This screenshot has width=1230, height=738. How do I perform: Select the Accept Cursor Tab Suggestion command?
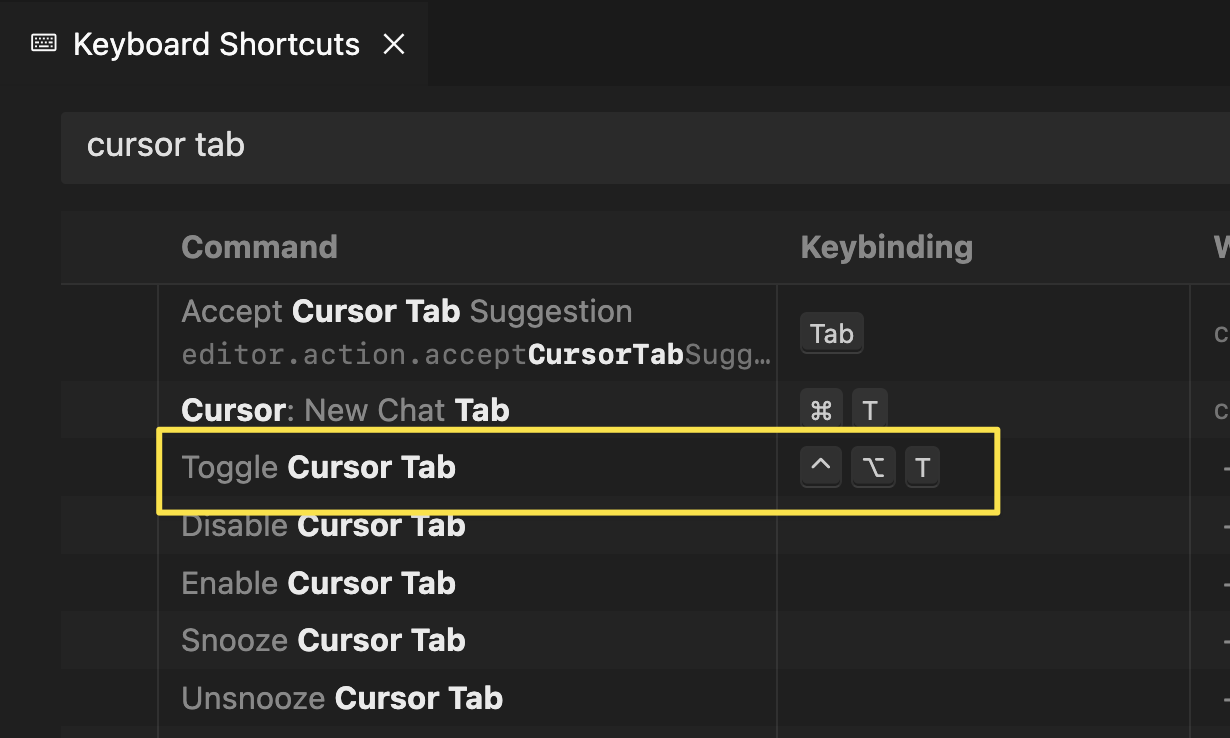[406, 312]
